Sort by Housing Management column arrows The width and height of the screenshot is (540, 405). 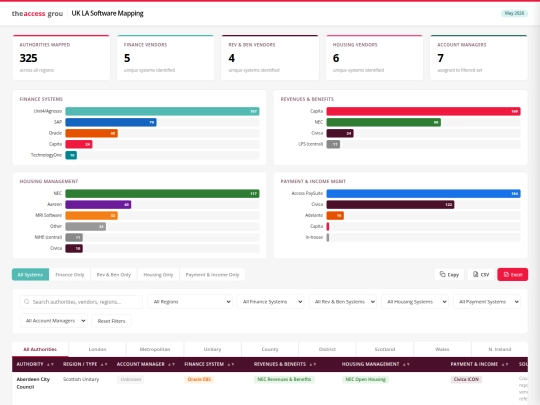pyautogui.click(x=406, y=364)
